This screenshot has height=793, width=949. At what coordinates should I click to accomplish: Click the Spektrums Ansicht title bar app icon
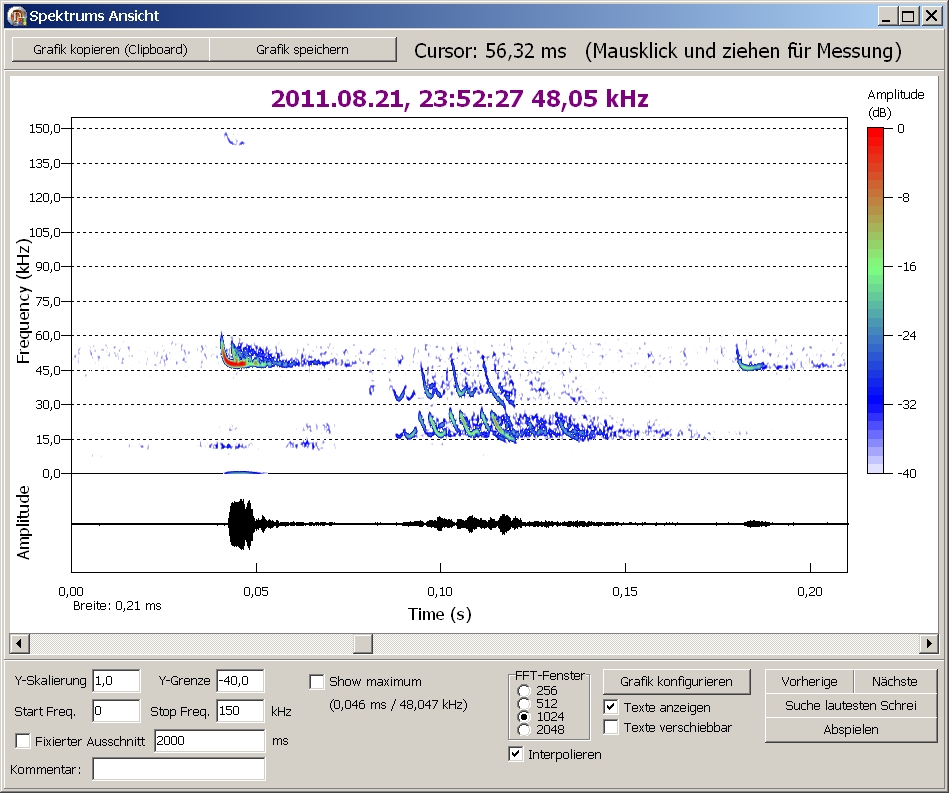[15, 16]
